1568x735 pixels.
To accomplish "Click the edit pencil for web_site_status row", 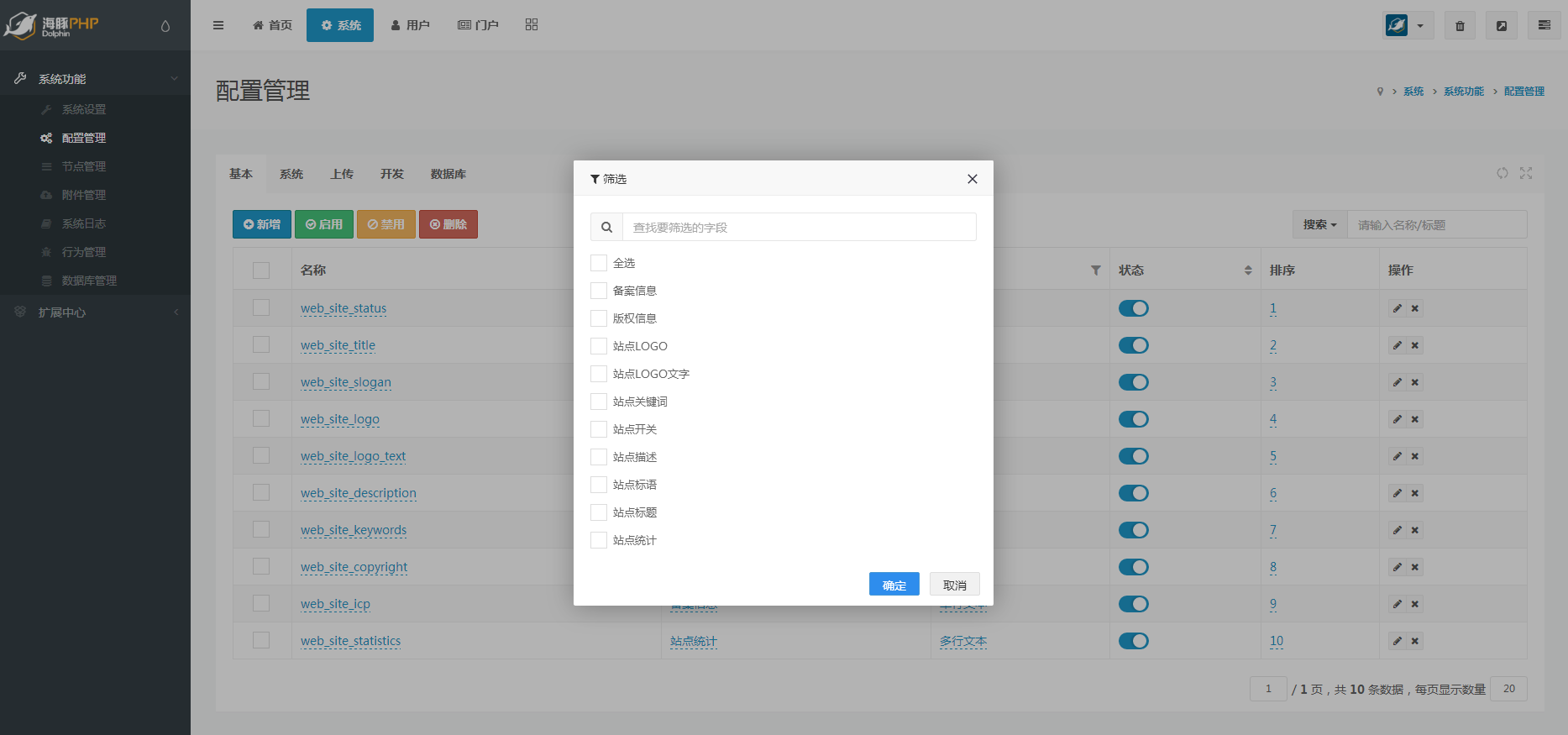I will pos(1397,308).
